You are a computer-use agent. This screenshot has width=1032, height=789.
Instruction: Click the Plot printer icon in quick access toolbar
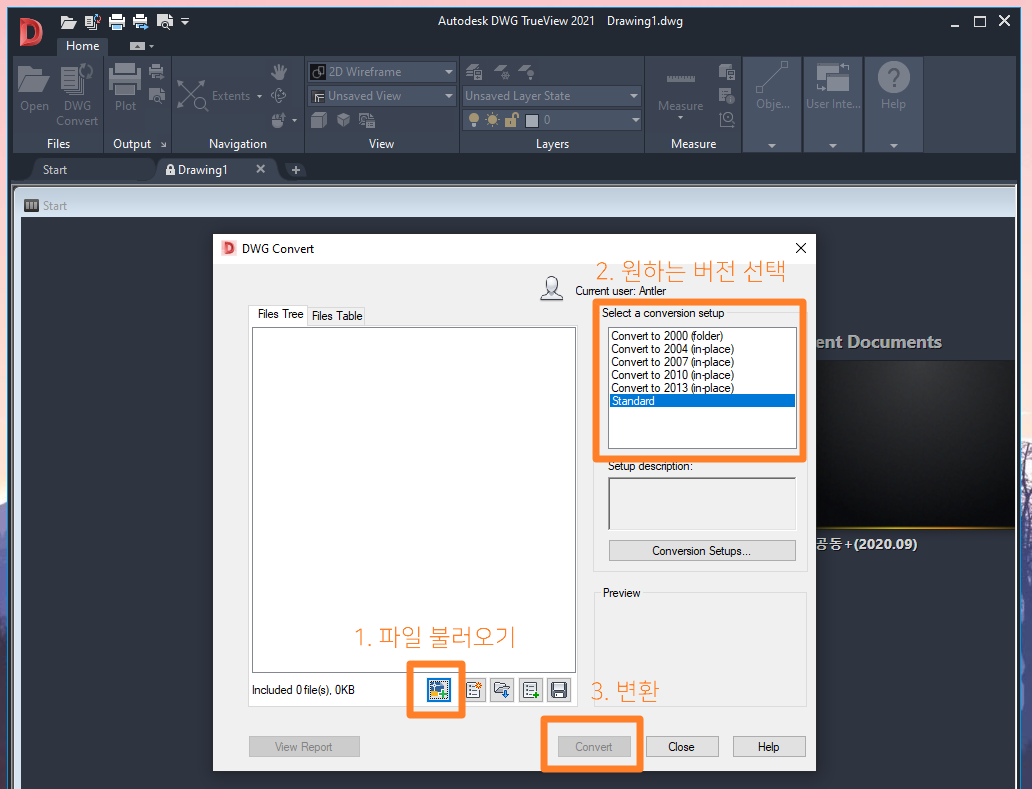pos(116,22)
